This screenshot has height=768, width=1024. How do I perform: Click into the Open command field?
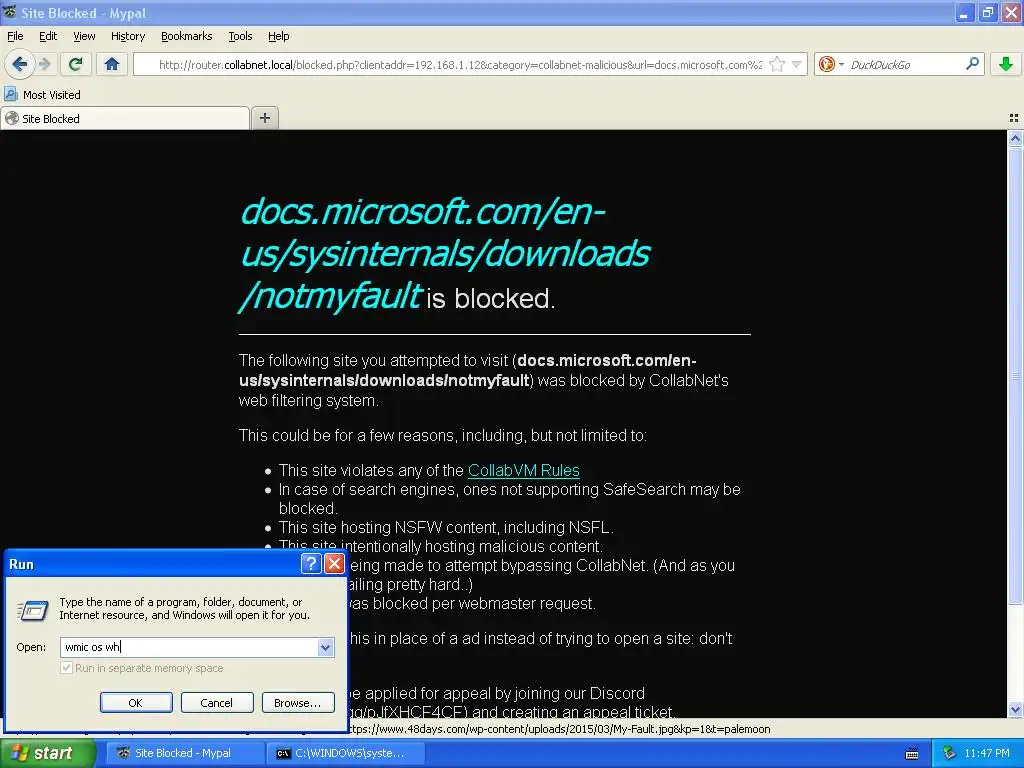[x=189, y=647]
